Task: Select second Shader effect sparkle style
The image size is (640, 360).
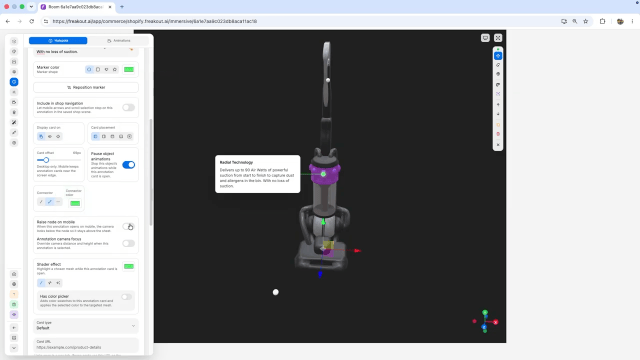Action: (x=49, y=282)
